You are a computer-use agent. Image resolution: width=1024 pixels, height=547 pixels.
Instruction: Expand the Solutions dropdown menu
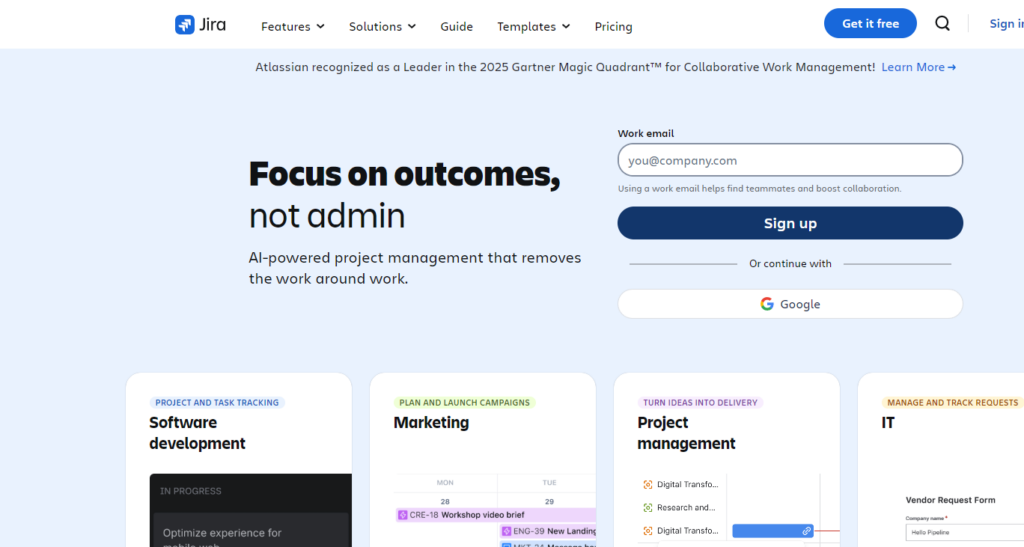[382, 26]
